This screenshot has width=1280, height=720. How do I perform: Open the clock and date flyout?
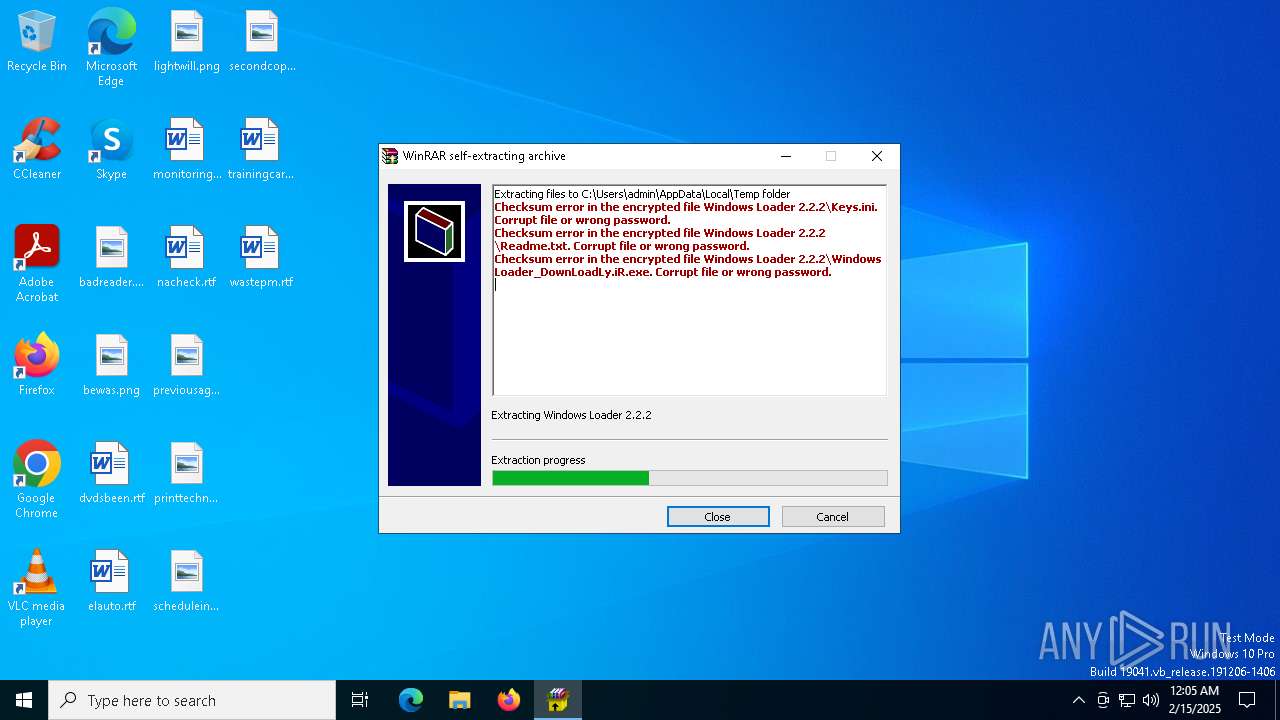1194,700
